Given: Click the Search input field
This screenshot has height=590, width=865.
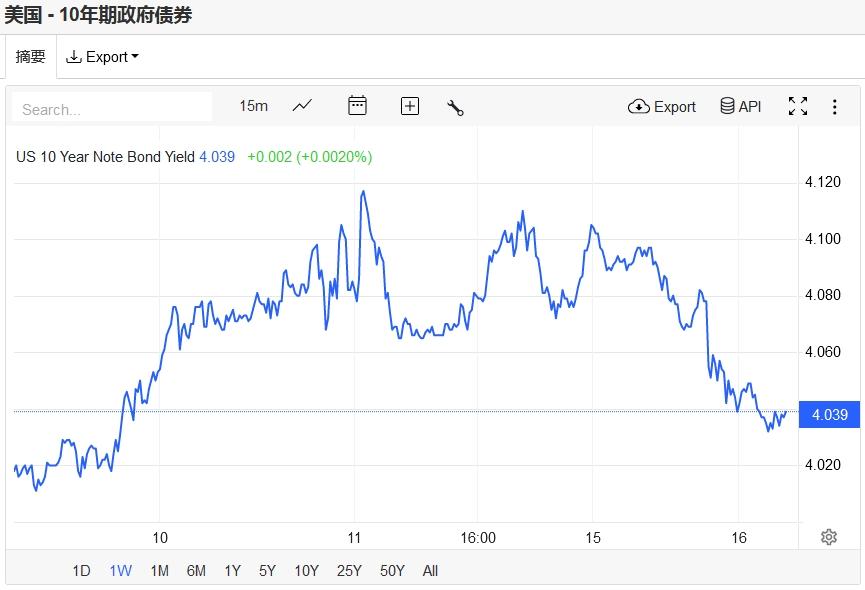Looking at the screenshot, I should click(112, 108).
